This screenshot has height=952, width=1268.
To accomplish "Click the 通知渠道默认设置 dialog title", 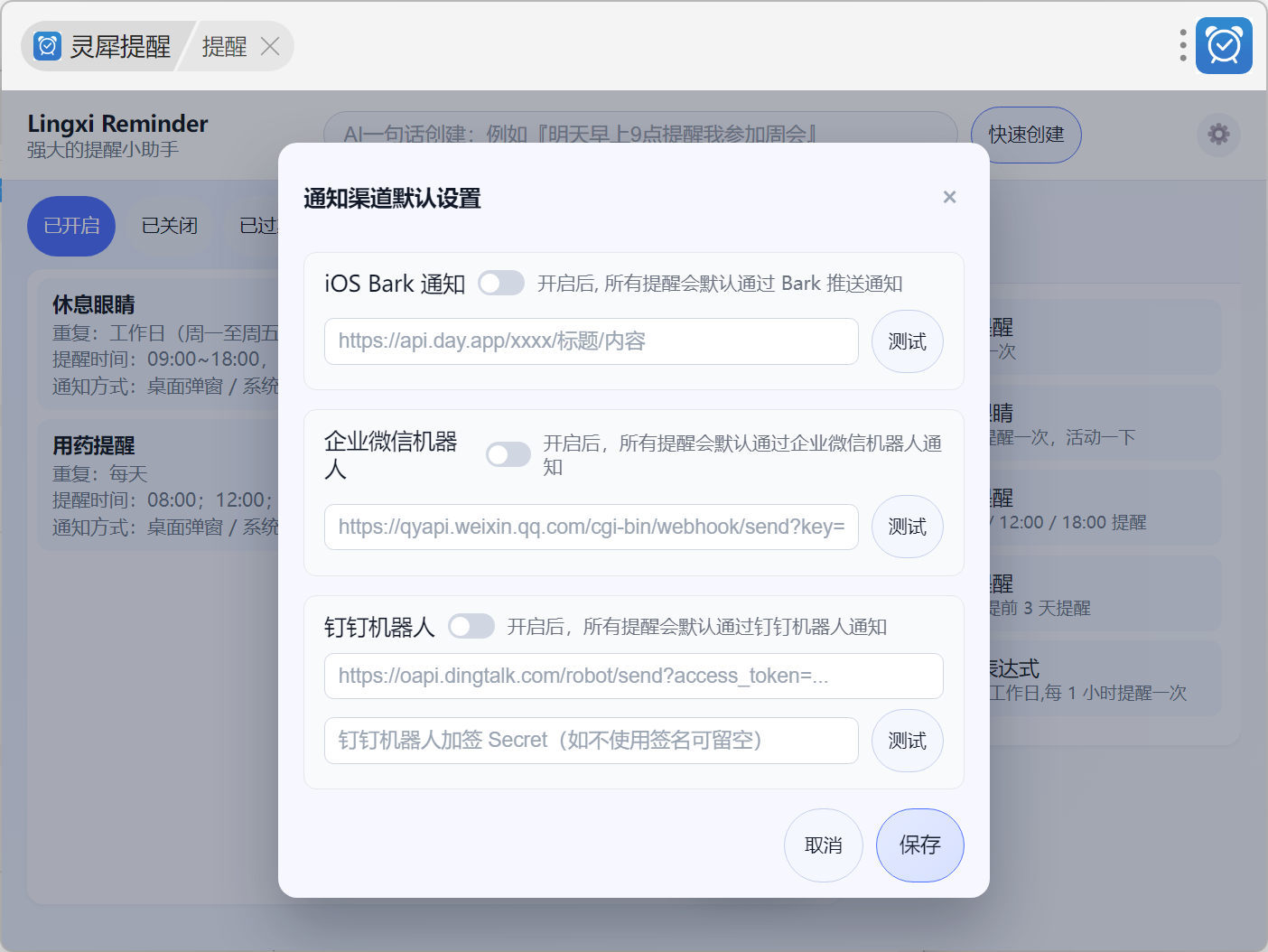I will 392,198.
